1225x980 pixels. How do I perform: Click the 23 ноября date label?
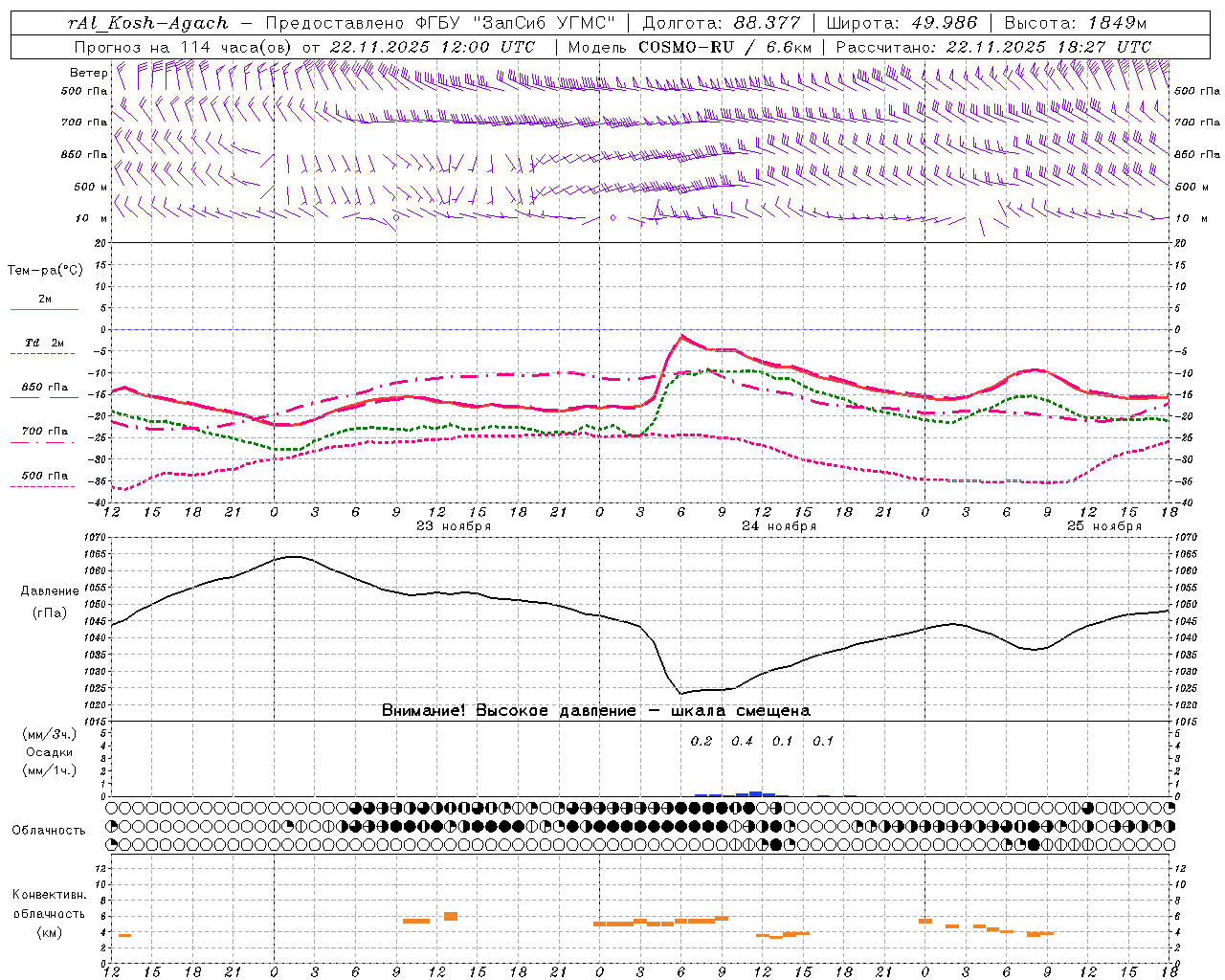point(453,526)
